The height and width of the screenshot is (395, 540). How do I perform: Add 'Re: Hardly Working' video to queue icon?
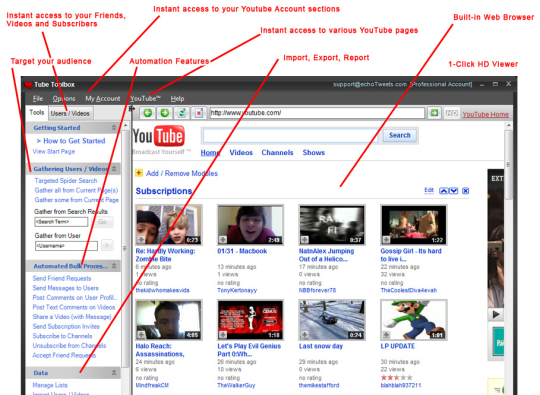(x=141, y=239)
